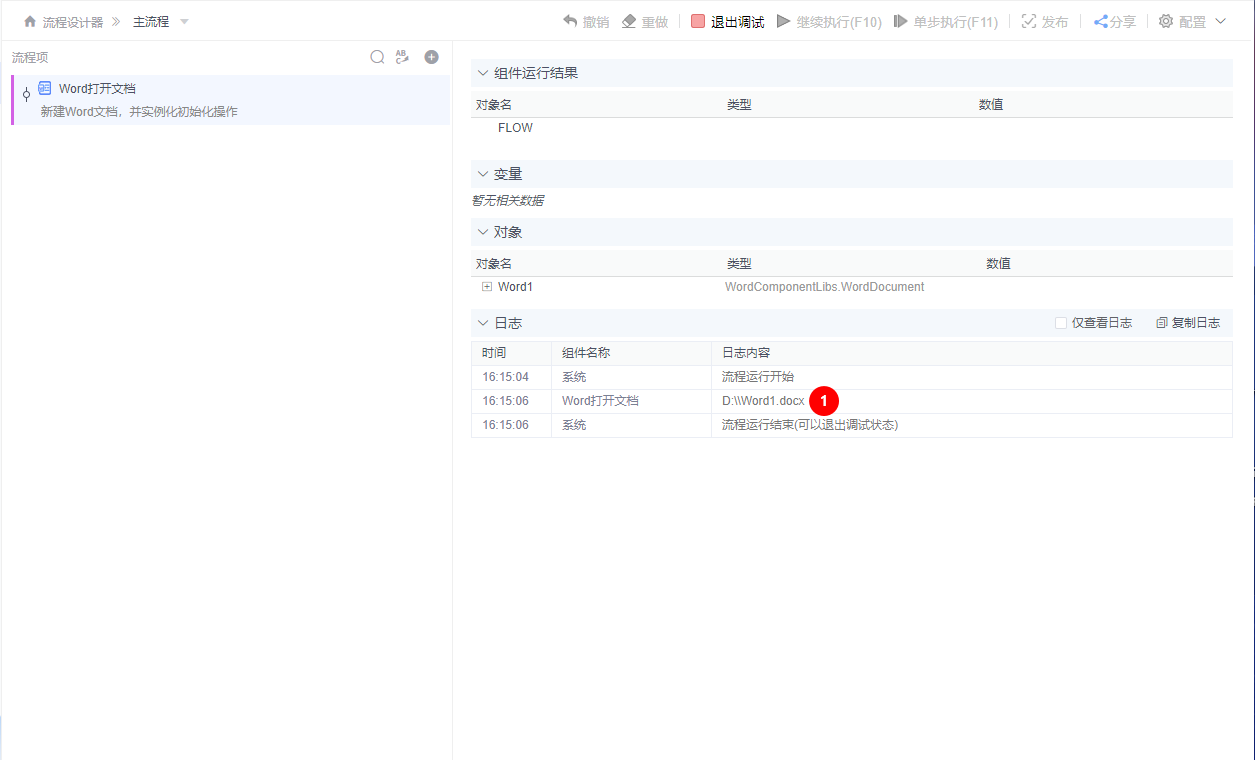The image size is (1255, 760).
Task: Collapse the 变量 variables section
Action: coord(483,173)
